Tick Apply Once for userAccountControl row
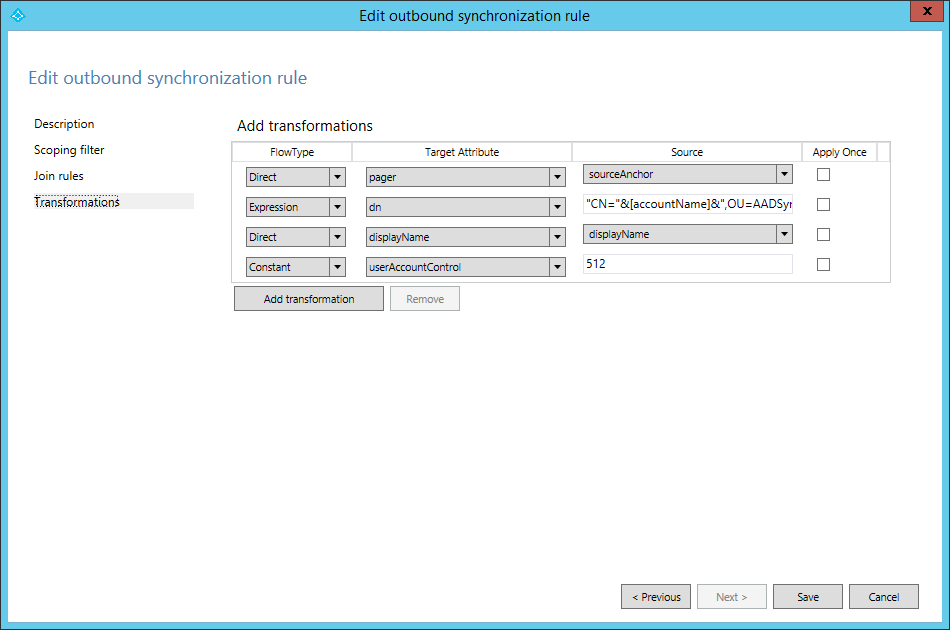950x630 pixels. tap(824, 265)
